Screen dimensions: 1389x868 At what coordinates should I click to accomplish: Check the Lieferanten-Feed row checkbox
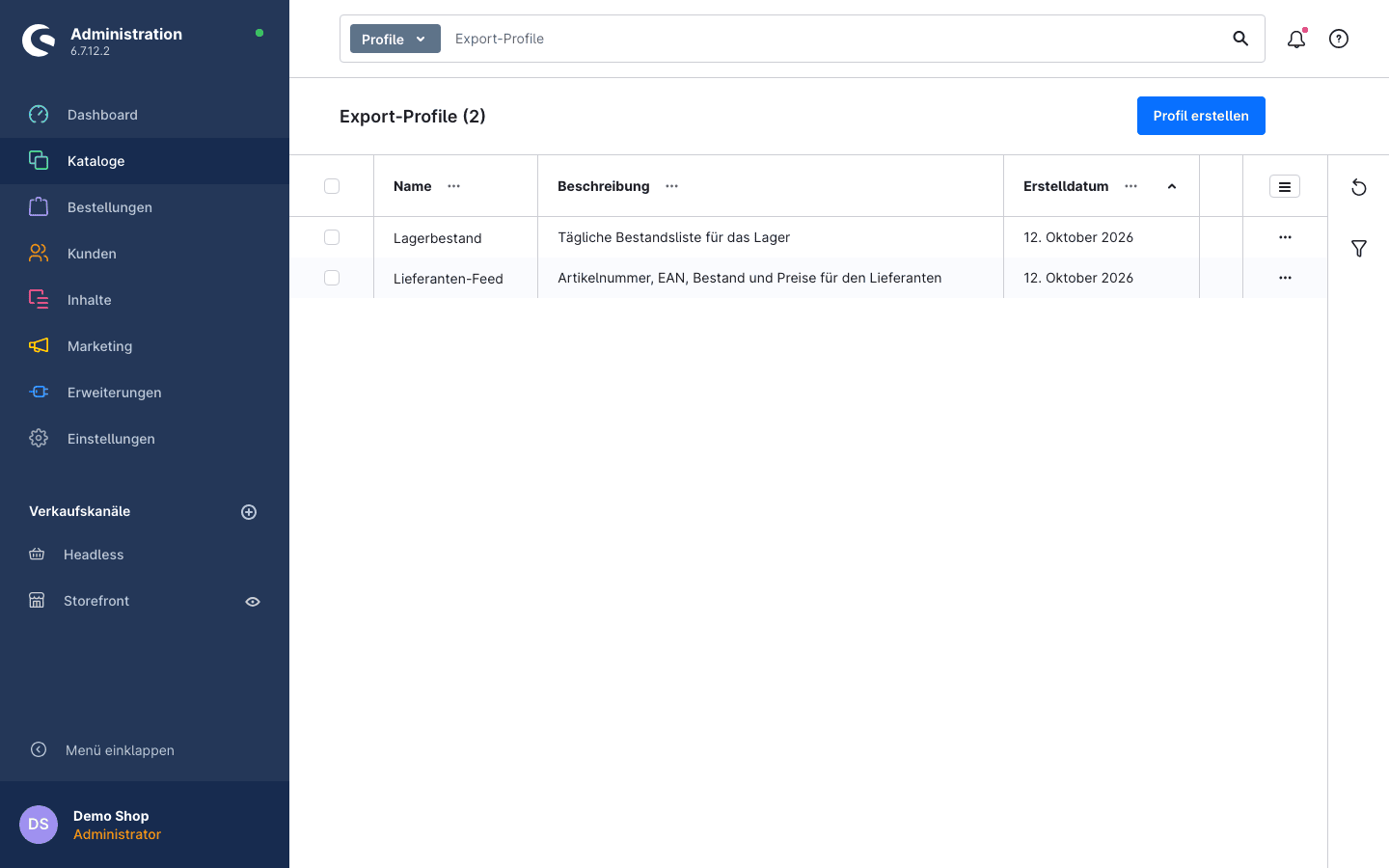pos(332,278)
